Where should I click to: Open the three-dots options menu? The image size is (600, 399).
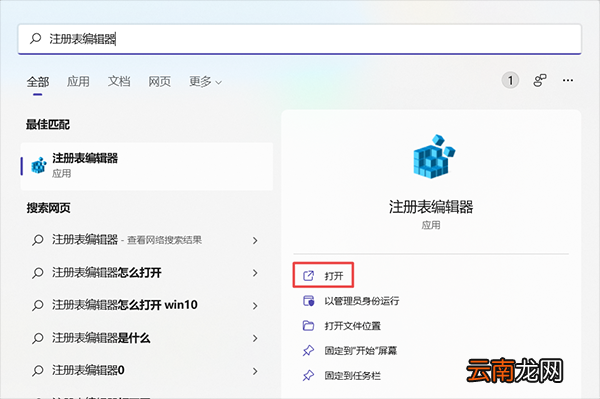pos(568,80)
